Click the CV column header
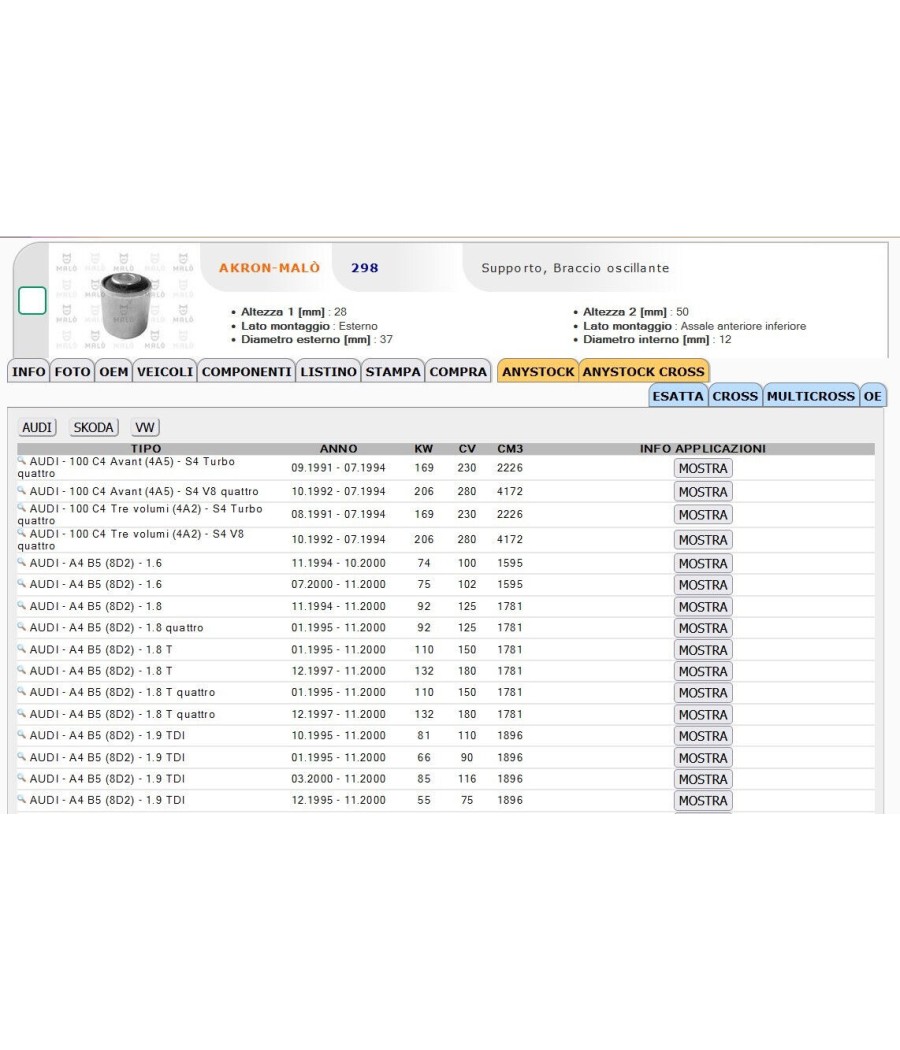The height and width of the screenshot is (1050, 900). pyautogui.click(x=467, y=449)
